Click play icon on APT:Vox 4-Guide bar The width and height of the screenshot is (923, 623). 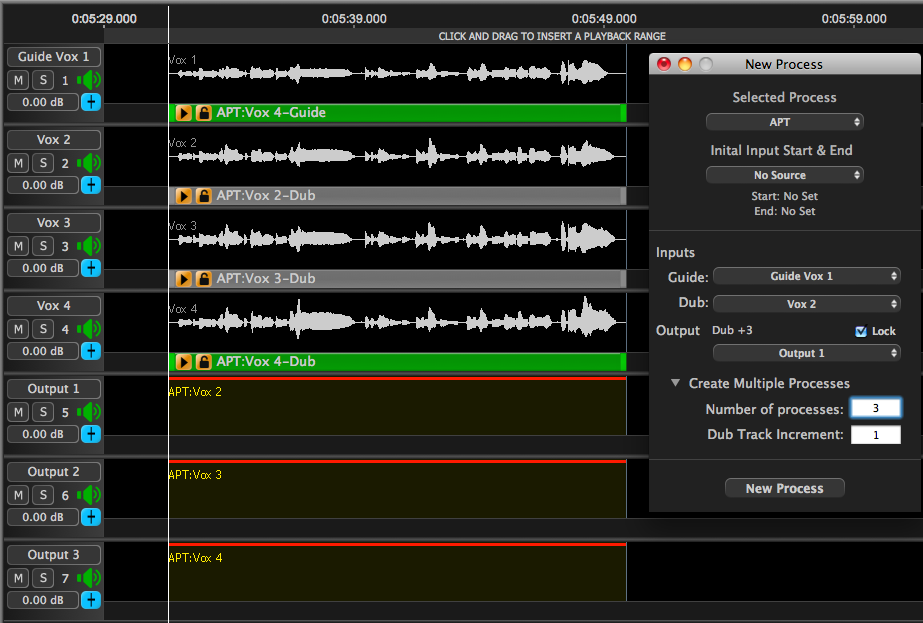[184, 113]
